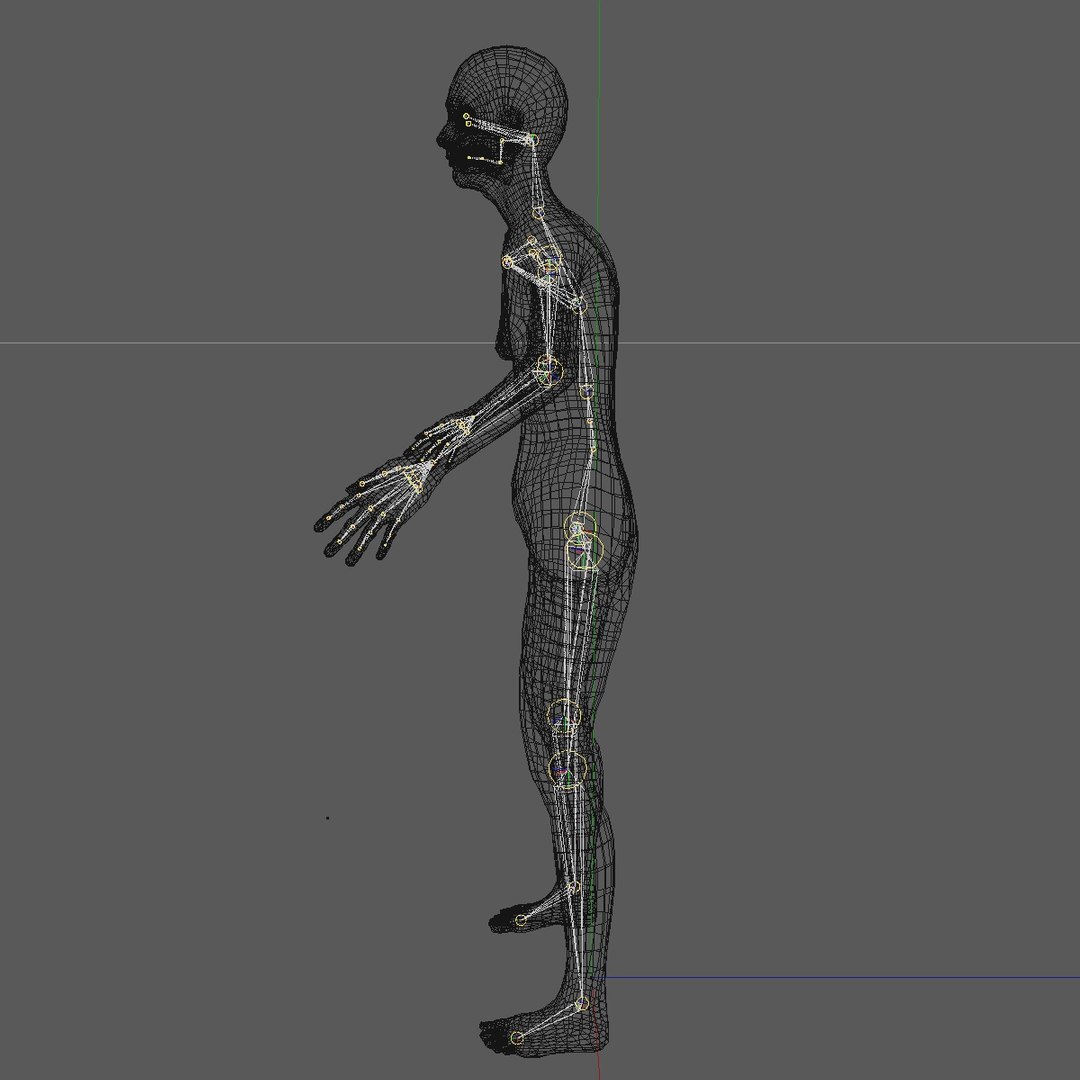Image resolution: width=1080 pixels, height=1080 pixels.
Task: Select the eye joint on the face
Action: 466,116
